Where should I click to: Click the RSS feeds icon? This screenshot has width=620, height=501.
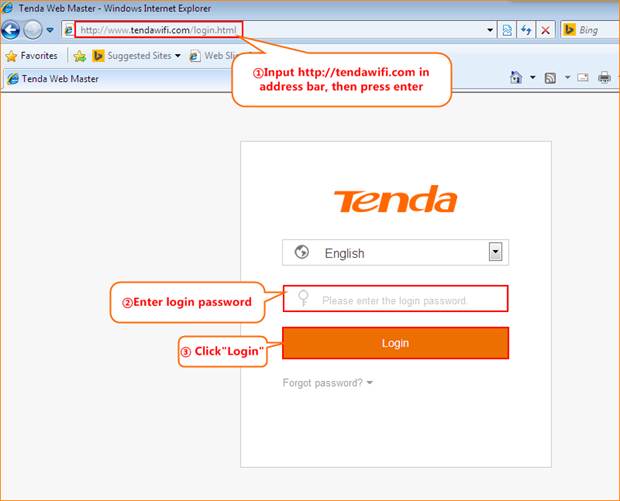click(x=550, y=78)
